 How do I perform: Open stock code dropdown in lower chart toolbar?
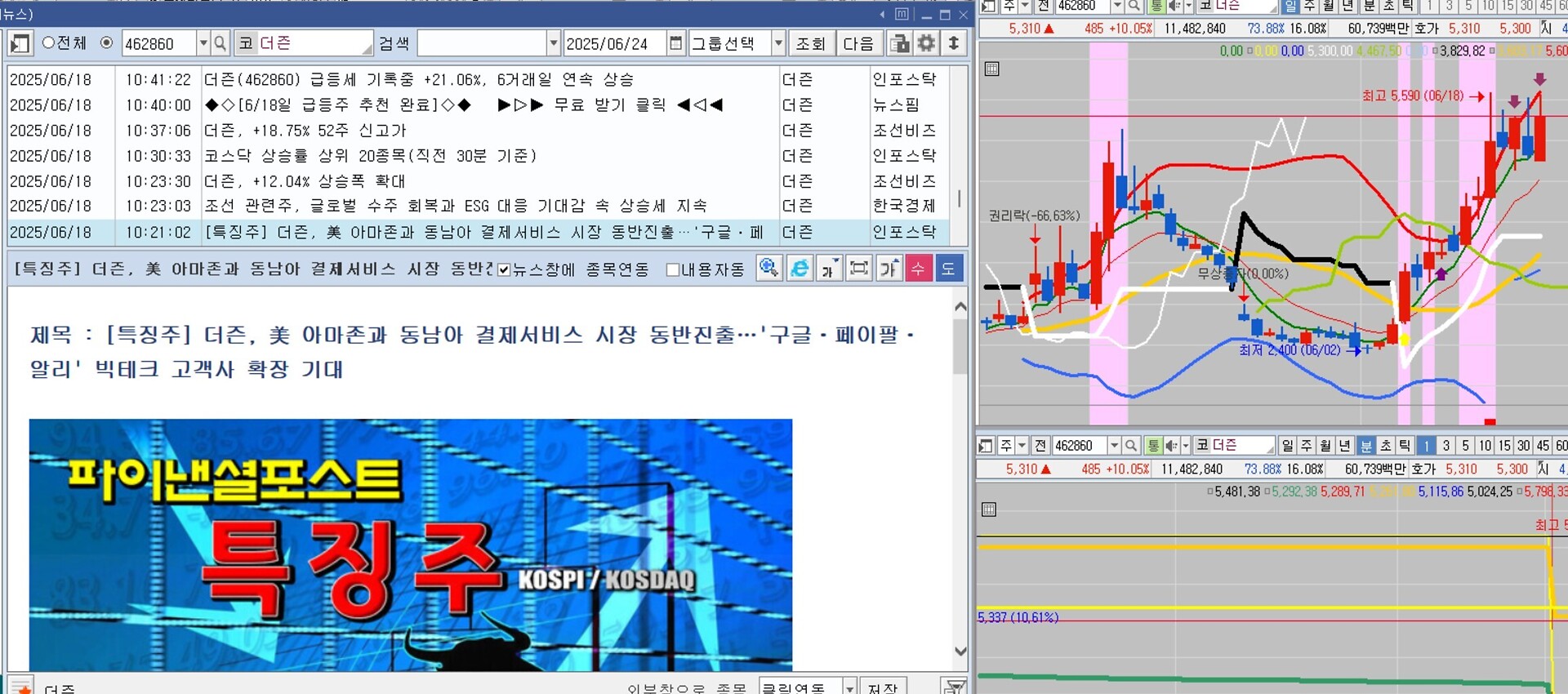tap(1114, 445)
